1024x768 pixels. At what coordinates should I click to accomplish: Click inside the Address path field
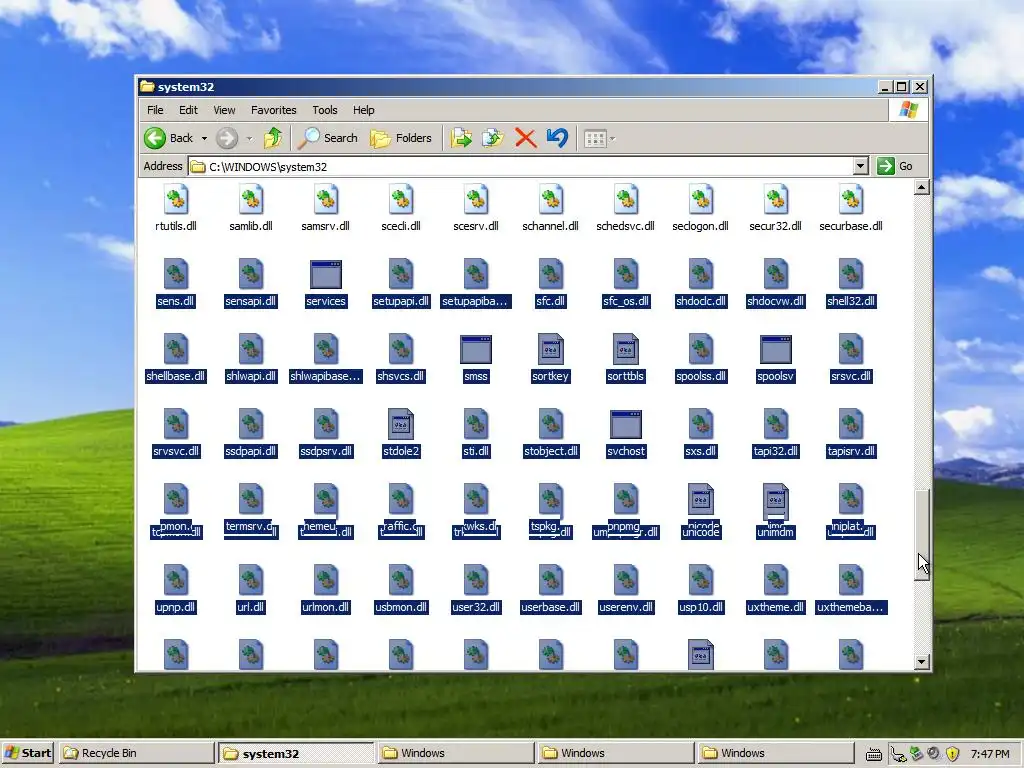(520, 167)
